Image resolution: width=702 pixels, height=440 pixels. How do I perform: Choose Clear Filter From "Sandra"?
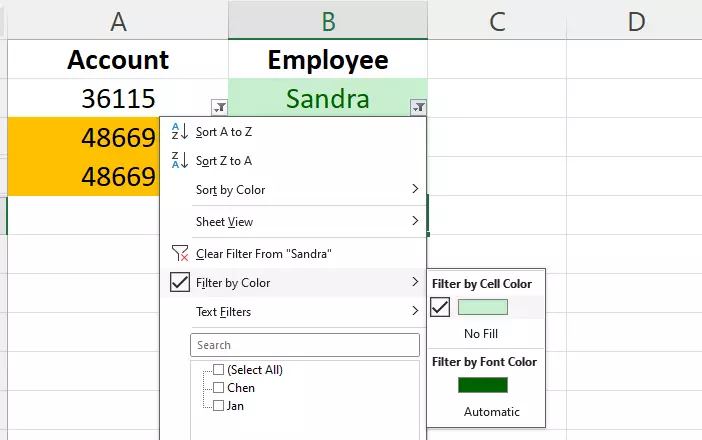point(263,254)
